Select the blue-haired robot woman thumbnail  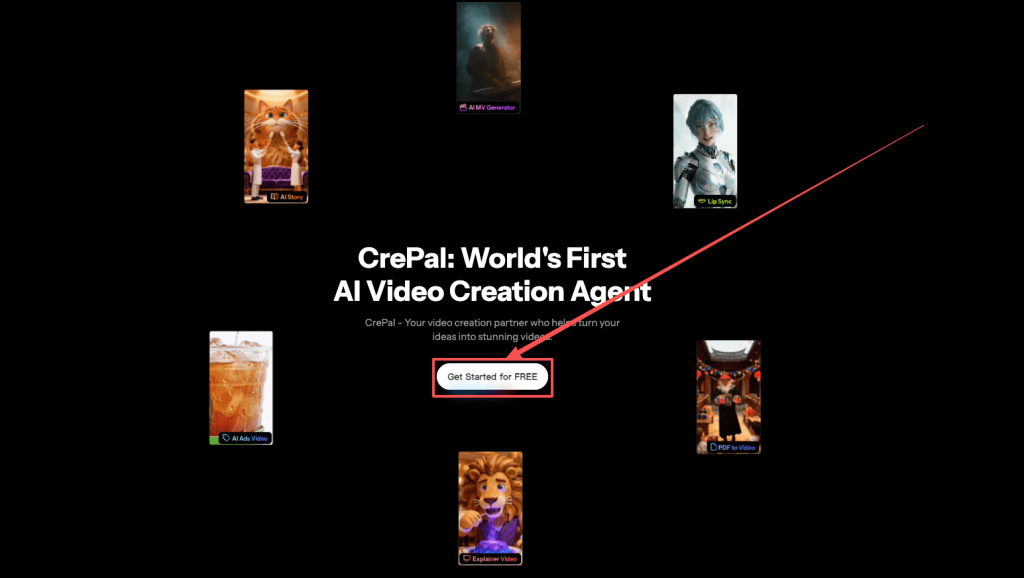pos(704,145)
